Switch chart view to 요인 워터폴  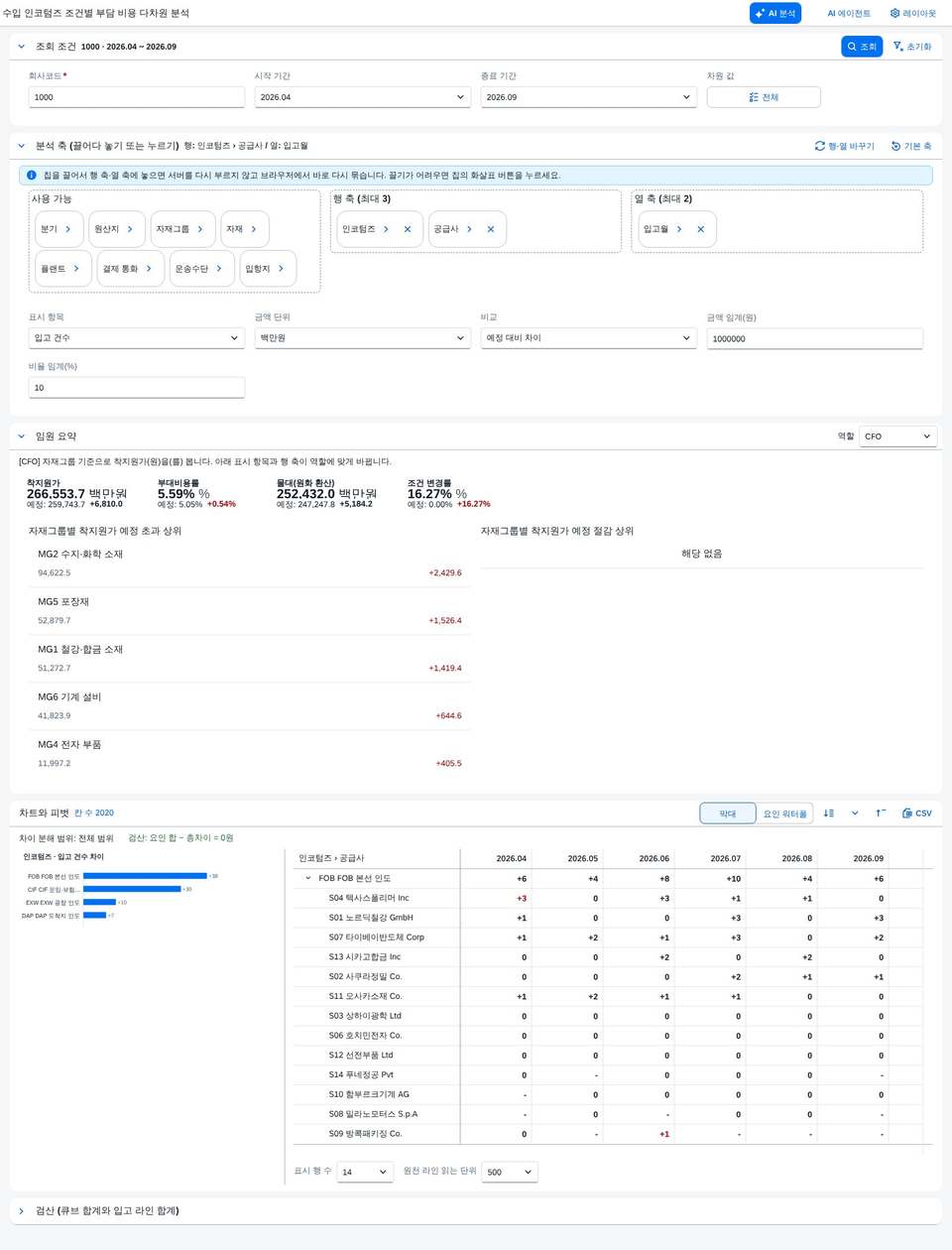pos(784,813)
